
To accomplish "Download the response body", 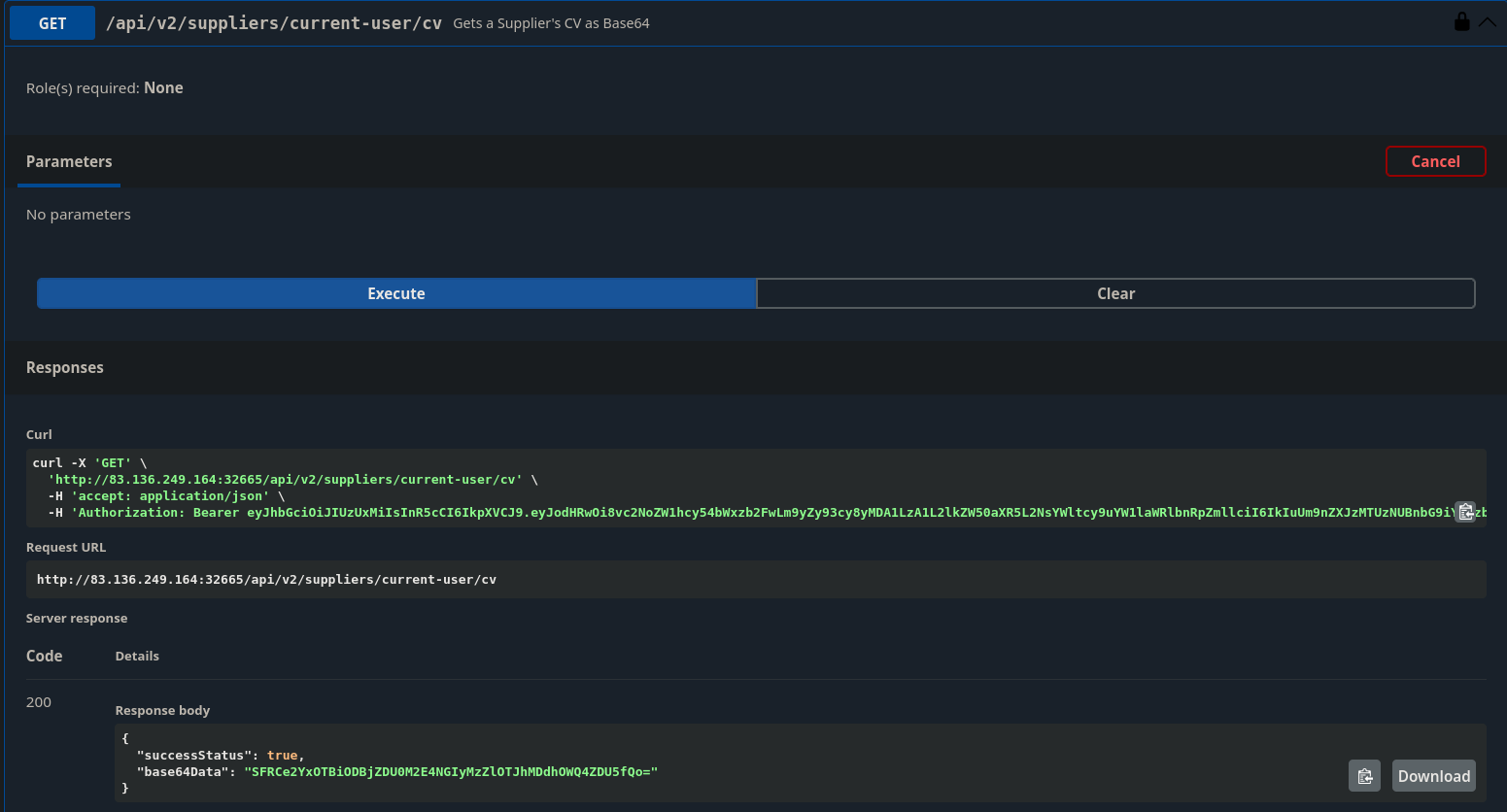I will [x=1433, y=776].
